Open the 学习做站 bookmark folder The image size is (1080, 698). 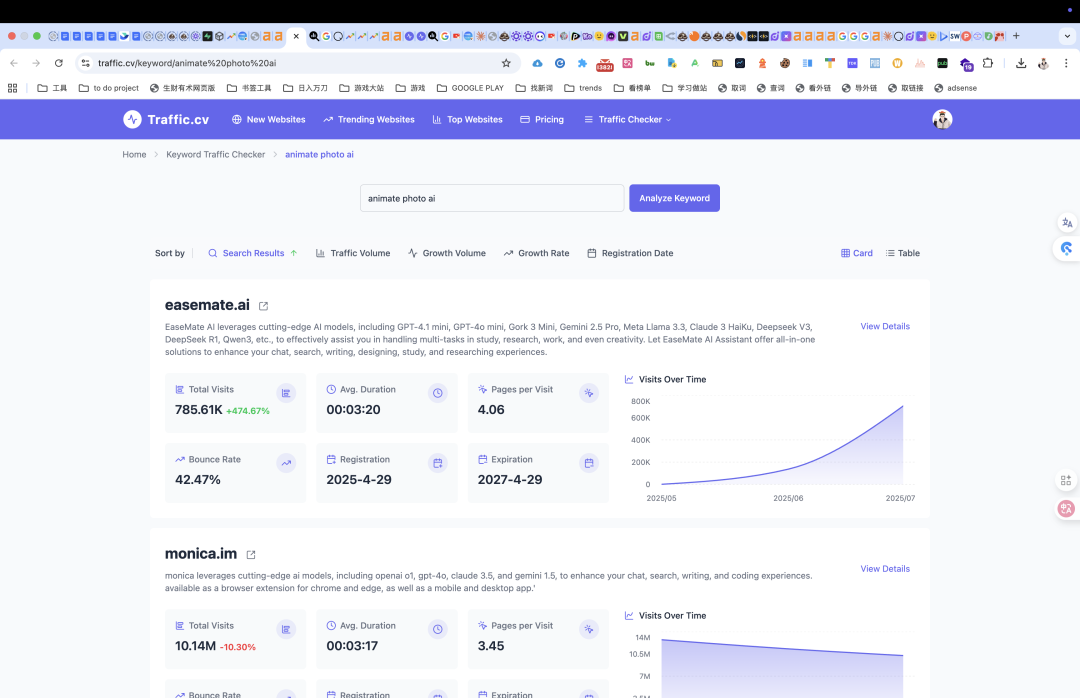(685, 88)
